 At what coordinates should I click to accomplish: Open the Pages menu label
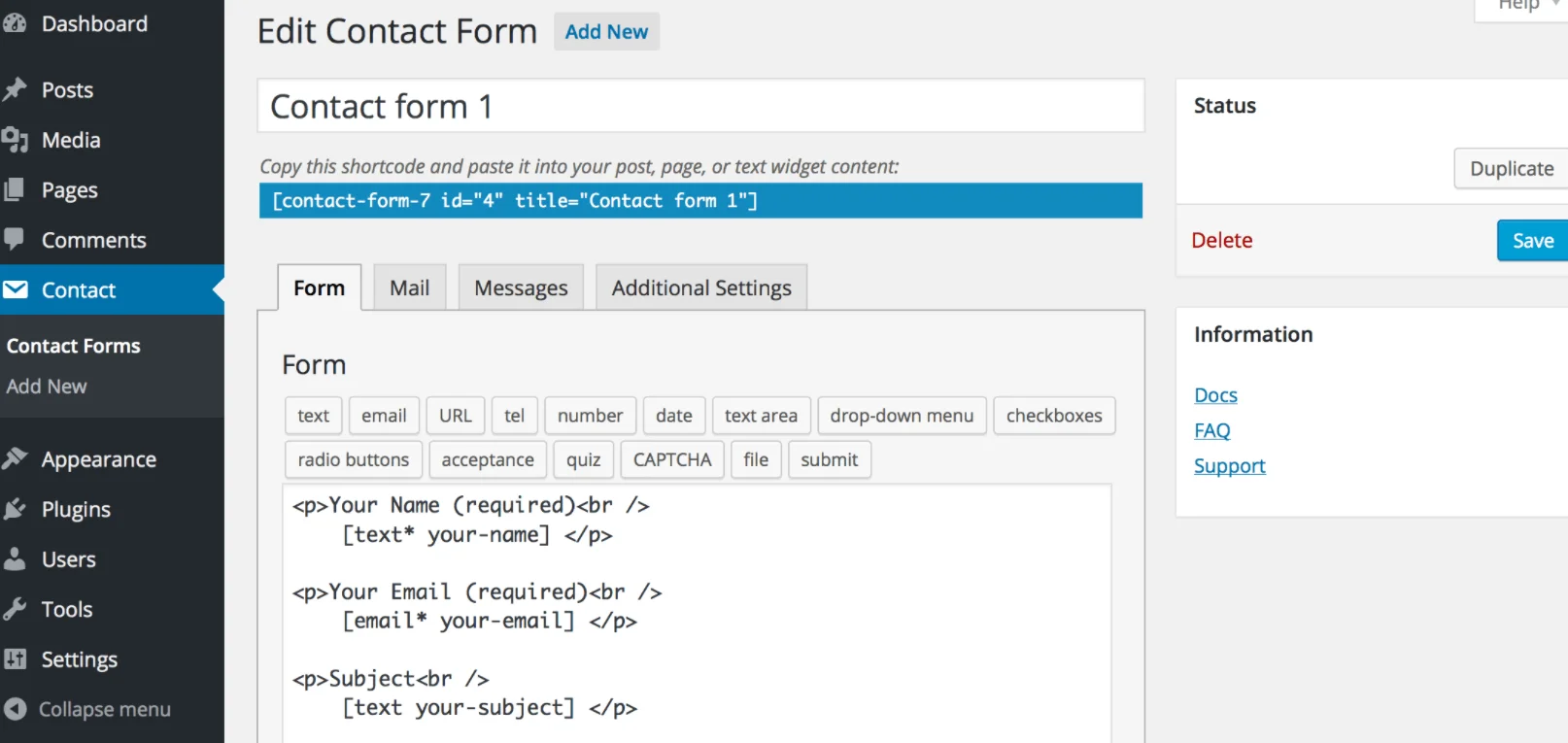pos(70,190)
